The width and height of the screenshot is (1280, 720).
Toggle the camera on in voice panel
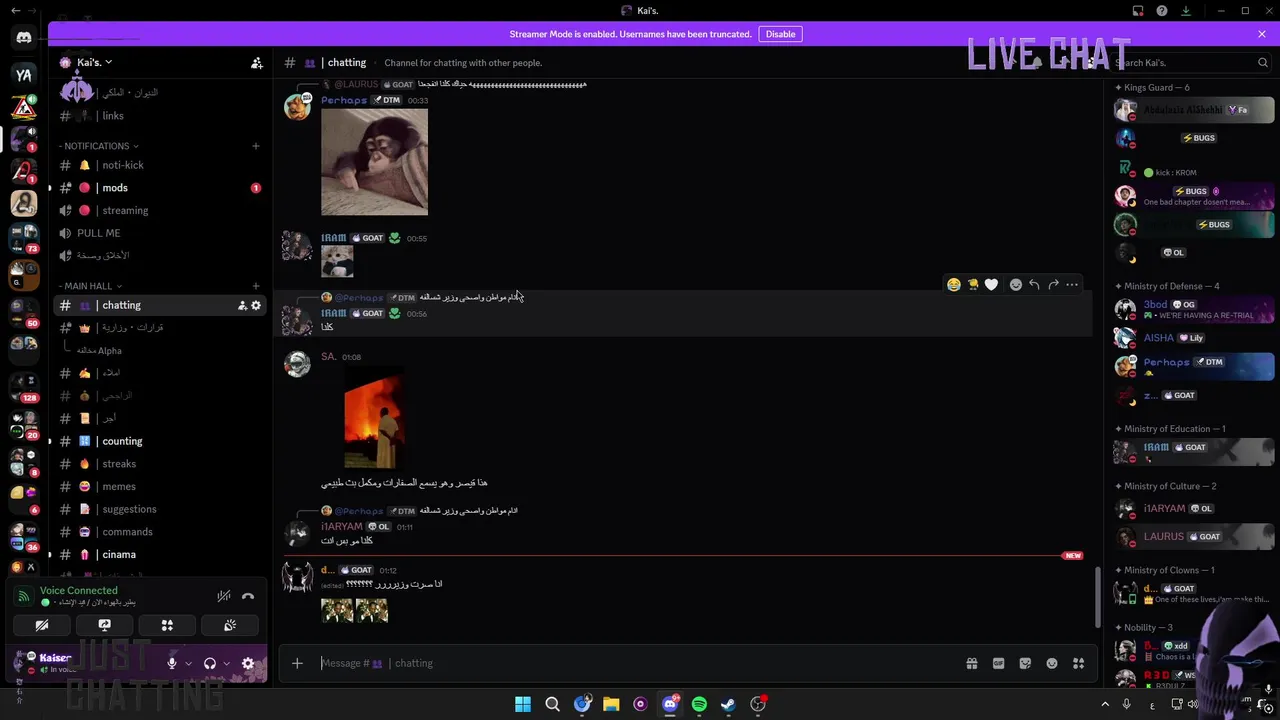click(x=42, y=626)
